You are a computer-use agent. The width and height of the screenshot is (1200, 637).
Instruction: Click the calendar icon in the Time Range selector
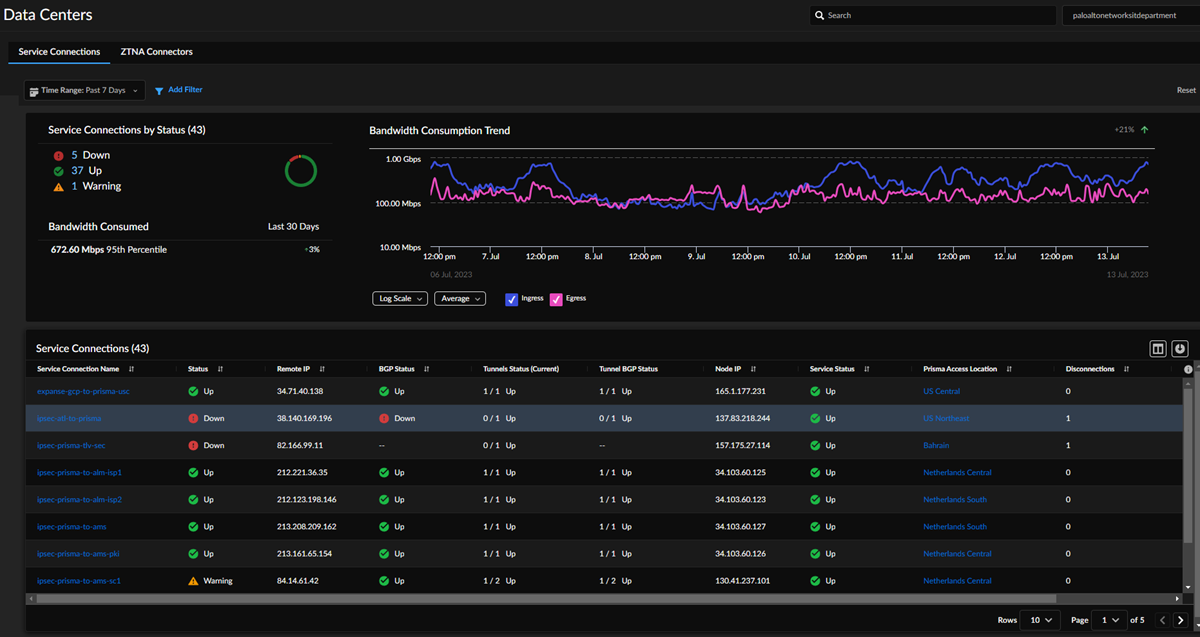point(35,89)
